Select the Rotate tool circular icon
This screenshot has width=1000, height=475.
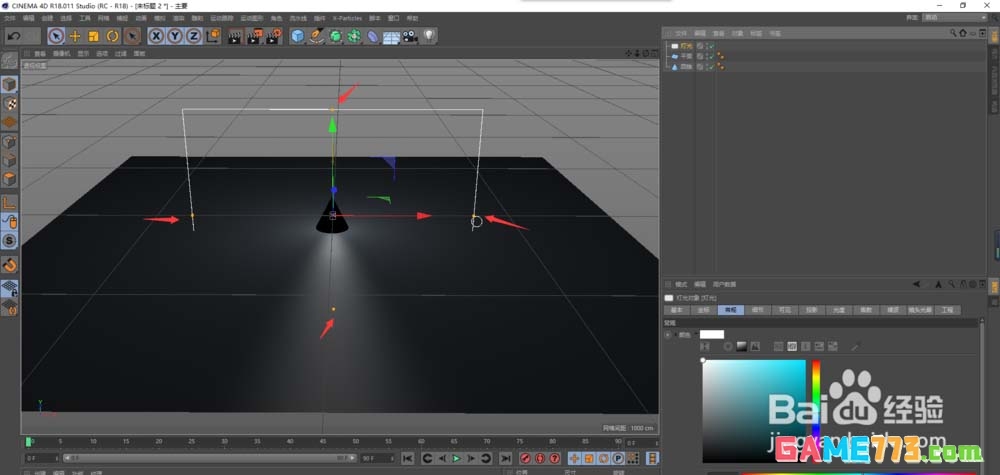click(113, 36)
